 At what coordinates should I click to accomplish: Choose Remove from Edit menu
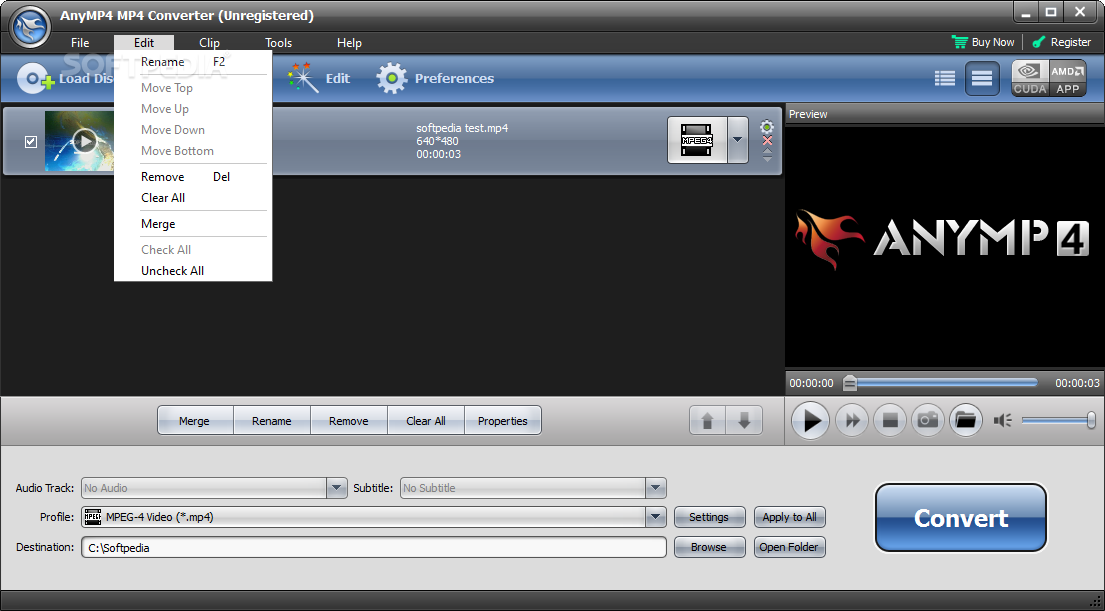pyautogui.click(x=192, y=177)
